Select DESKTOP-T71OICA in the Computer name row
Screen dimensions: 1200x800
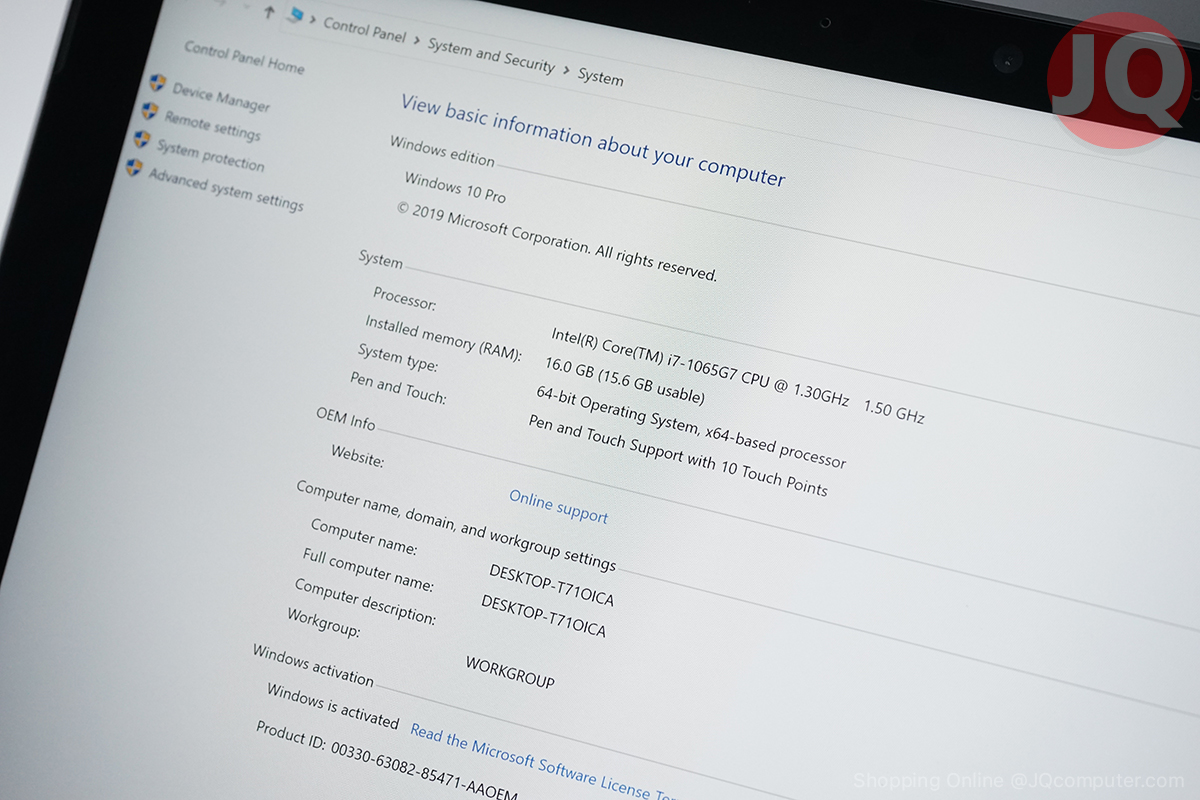point(551,586)
